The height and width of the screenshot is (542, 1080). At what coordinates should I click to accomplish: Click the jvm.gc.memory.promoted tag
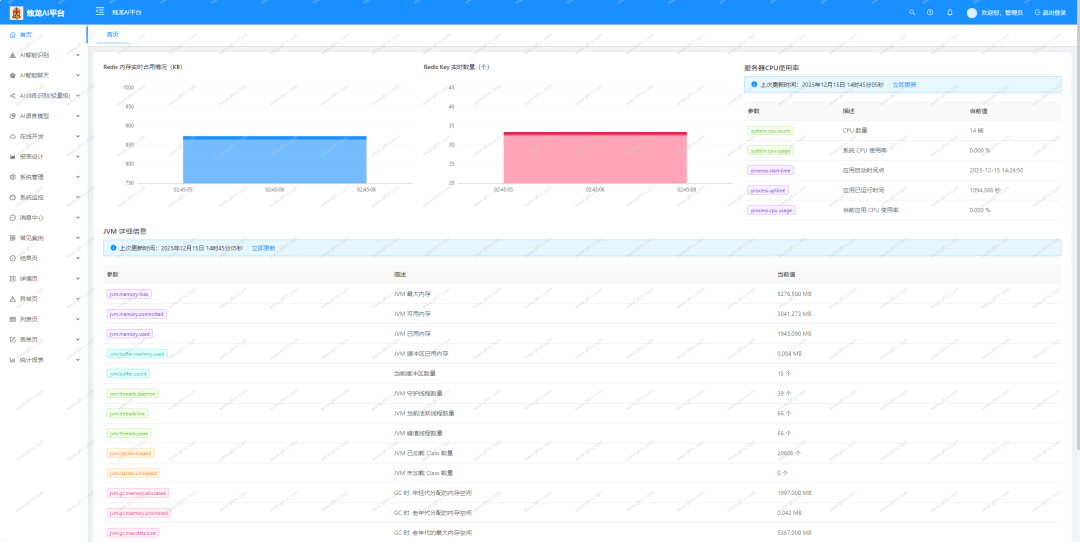(x=138, y=513)
